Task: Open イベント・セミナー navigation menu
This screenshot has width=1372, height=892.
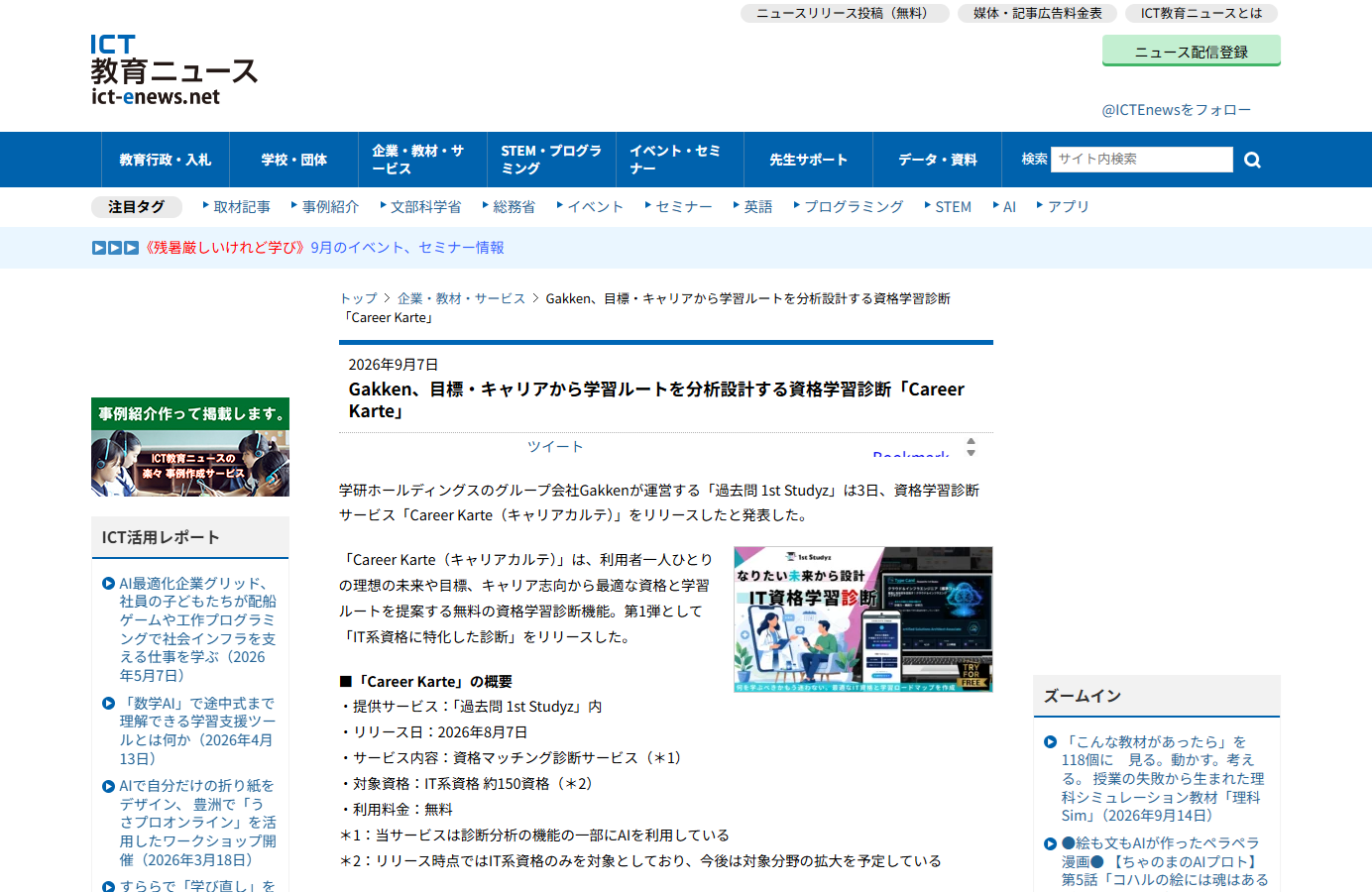Action: click(x=680, y=160)
